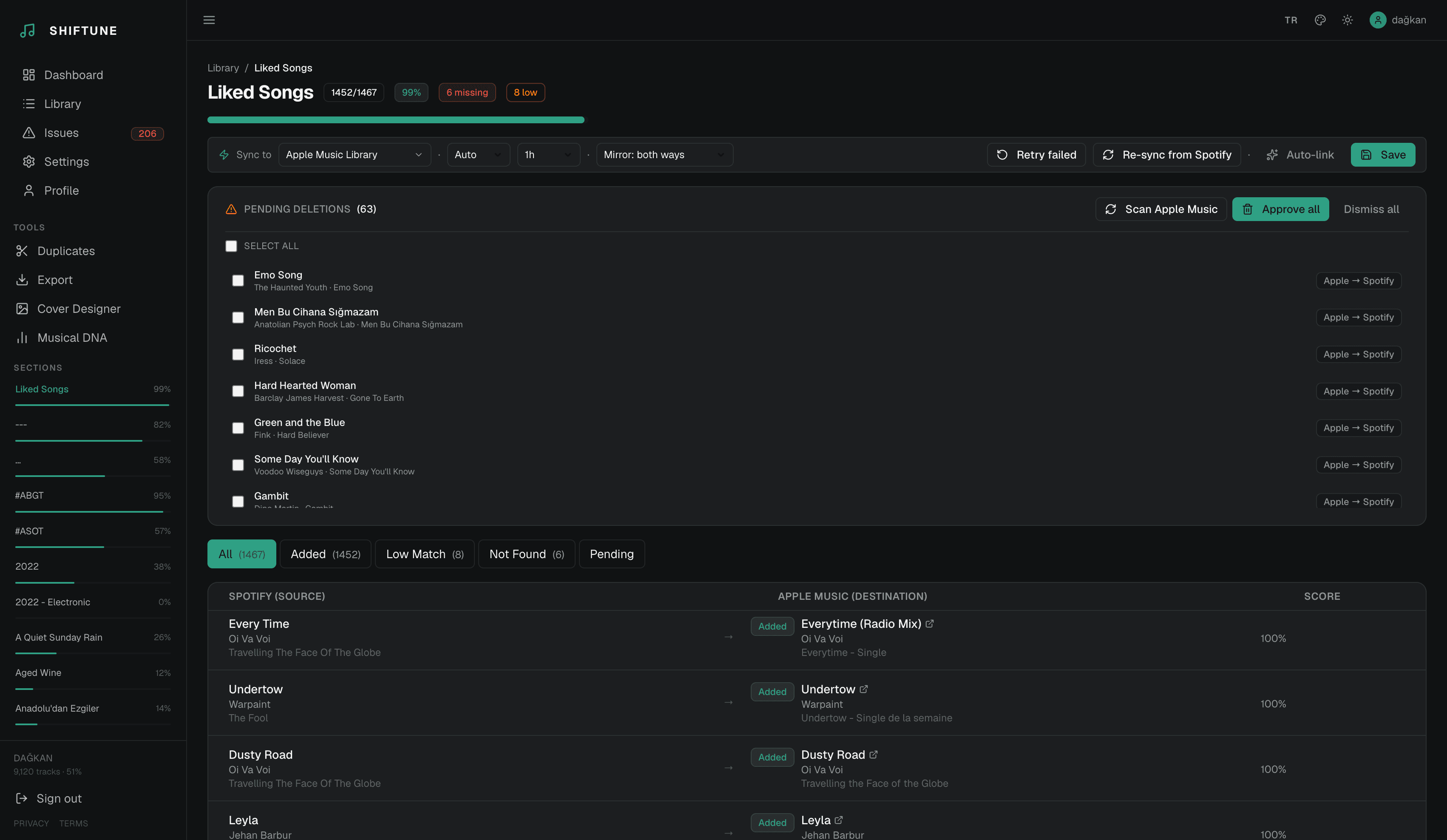Click the Pending Deletions warning icon
This screenshot has height=840, width=1447.
tap(231, 209)
